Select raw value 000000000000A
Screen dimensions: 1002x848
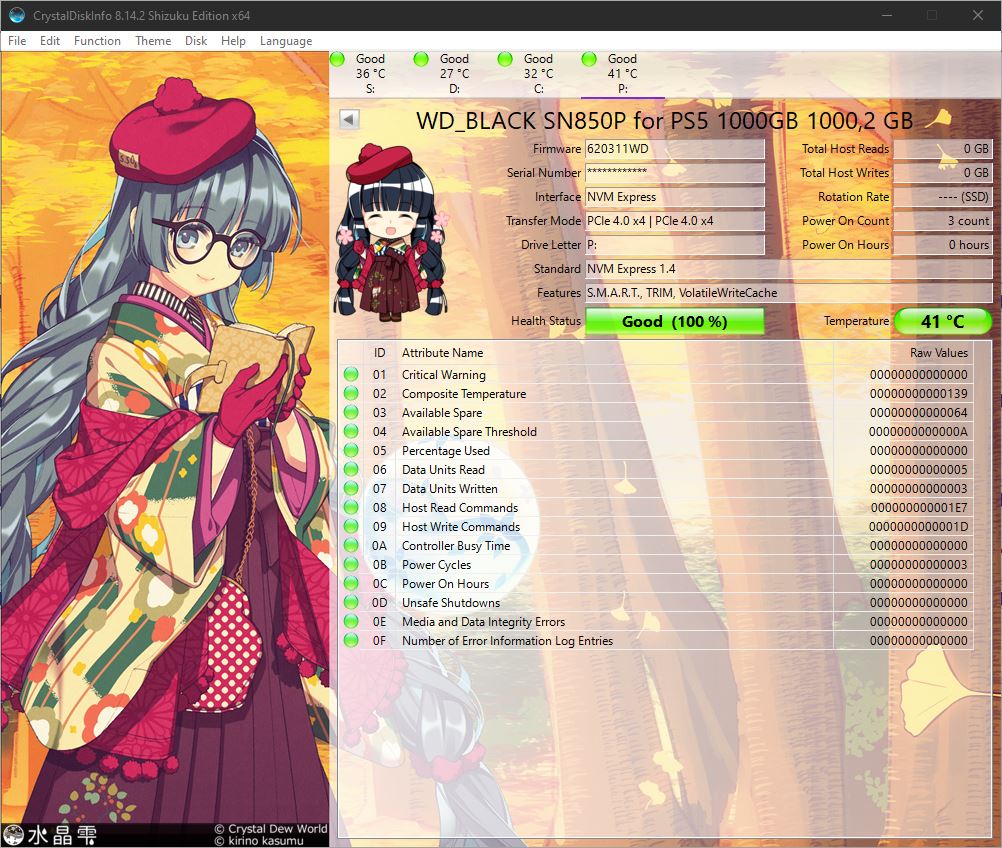coord(918,432)
